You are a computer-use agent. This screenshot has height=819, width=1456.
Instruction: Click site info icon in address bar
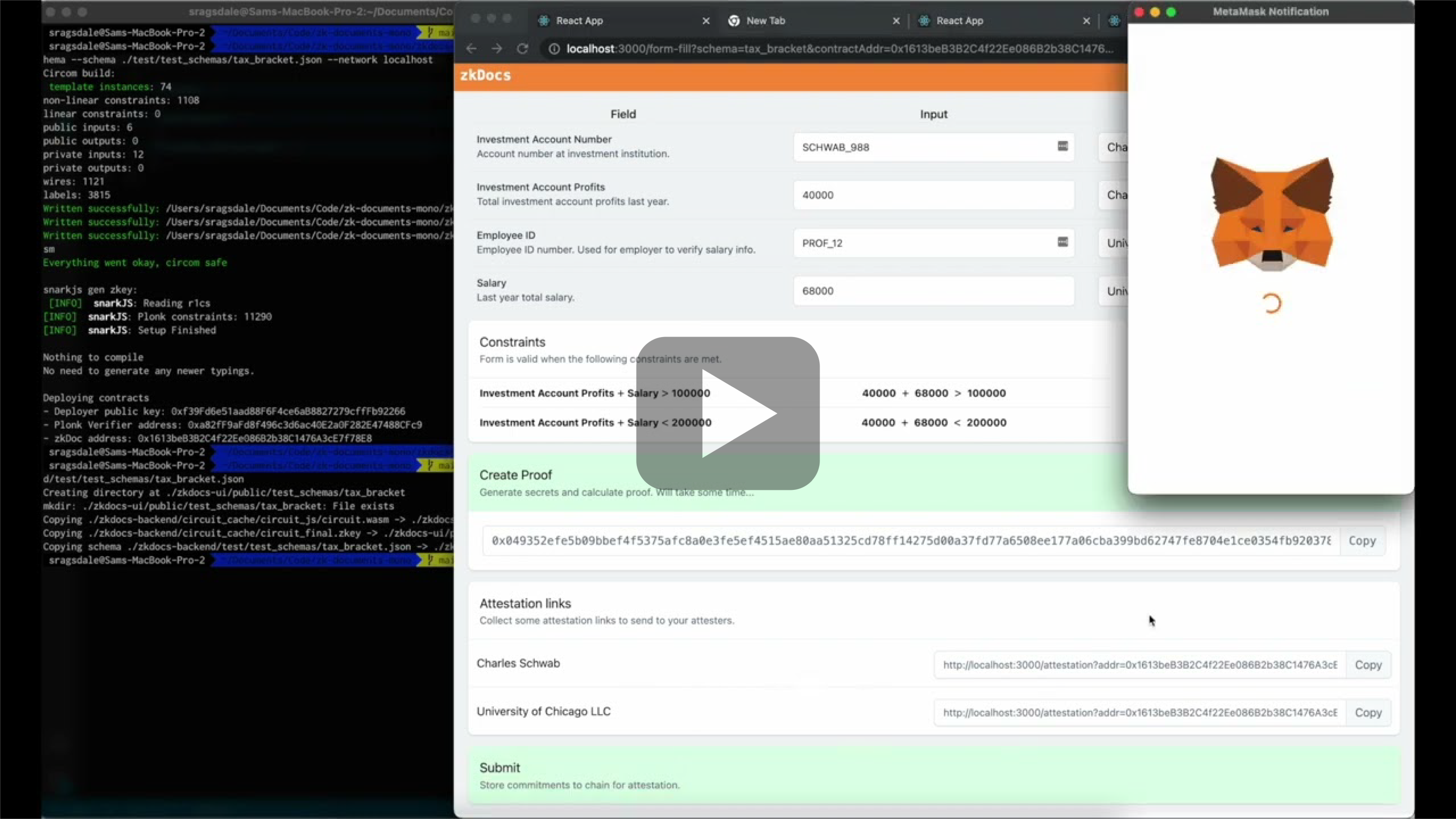554,49
